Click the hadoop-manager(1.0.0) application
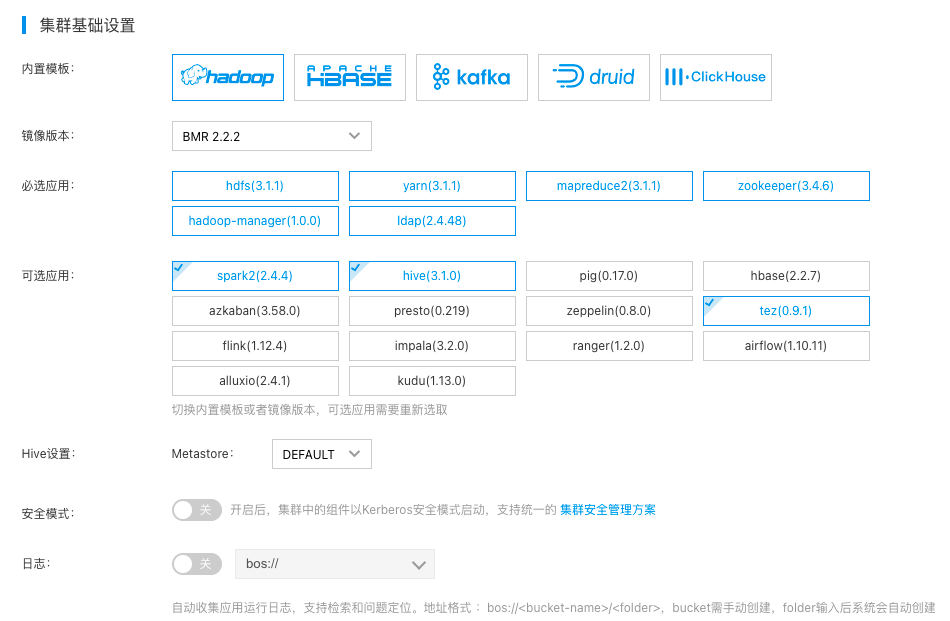Image resolution: width=950 pixels, height=621 pixels. (255, 221)
